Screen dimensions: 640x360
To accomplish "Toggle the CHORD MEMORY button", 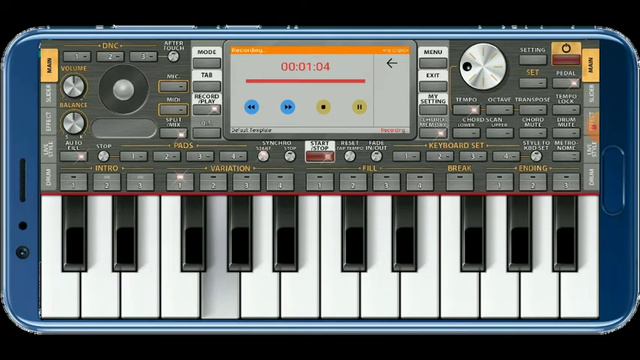I will [x=433, y=133].
